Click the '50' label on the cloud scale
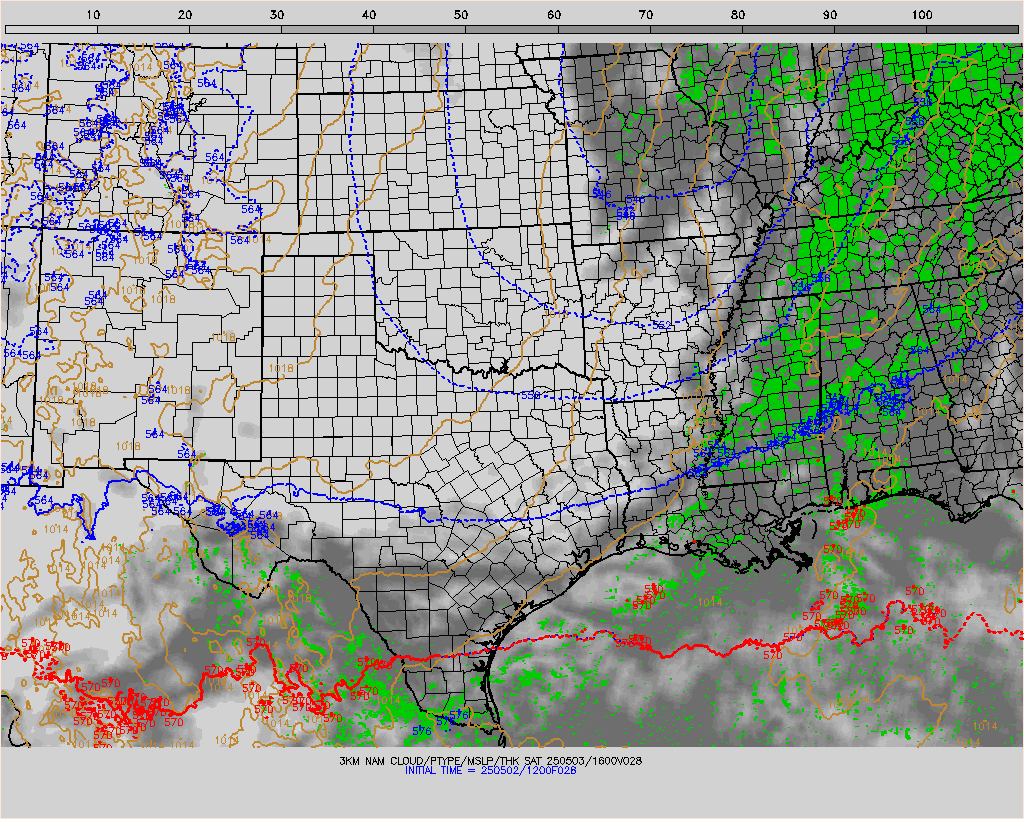The image size is (1024, 819). (x=461, y=15)
